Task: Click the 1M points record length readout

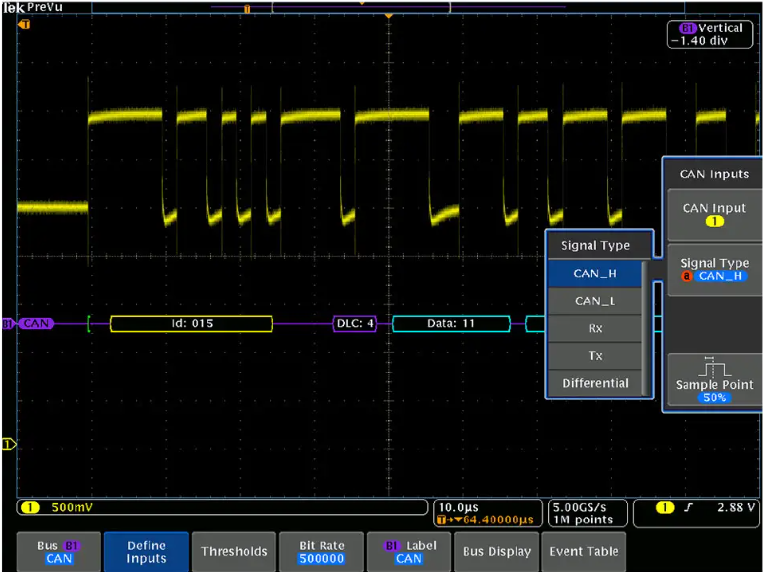Action: [582, 520]
